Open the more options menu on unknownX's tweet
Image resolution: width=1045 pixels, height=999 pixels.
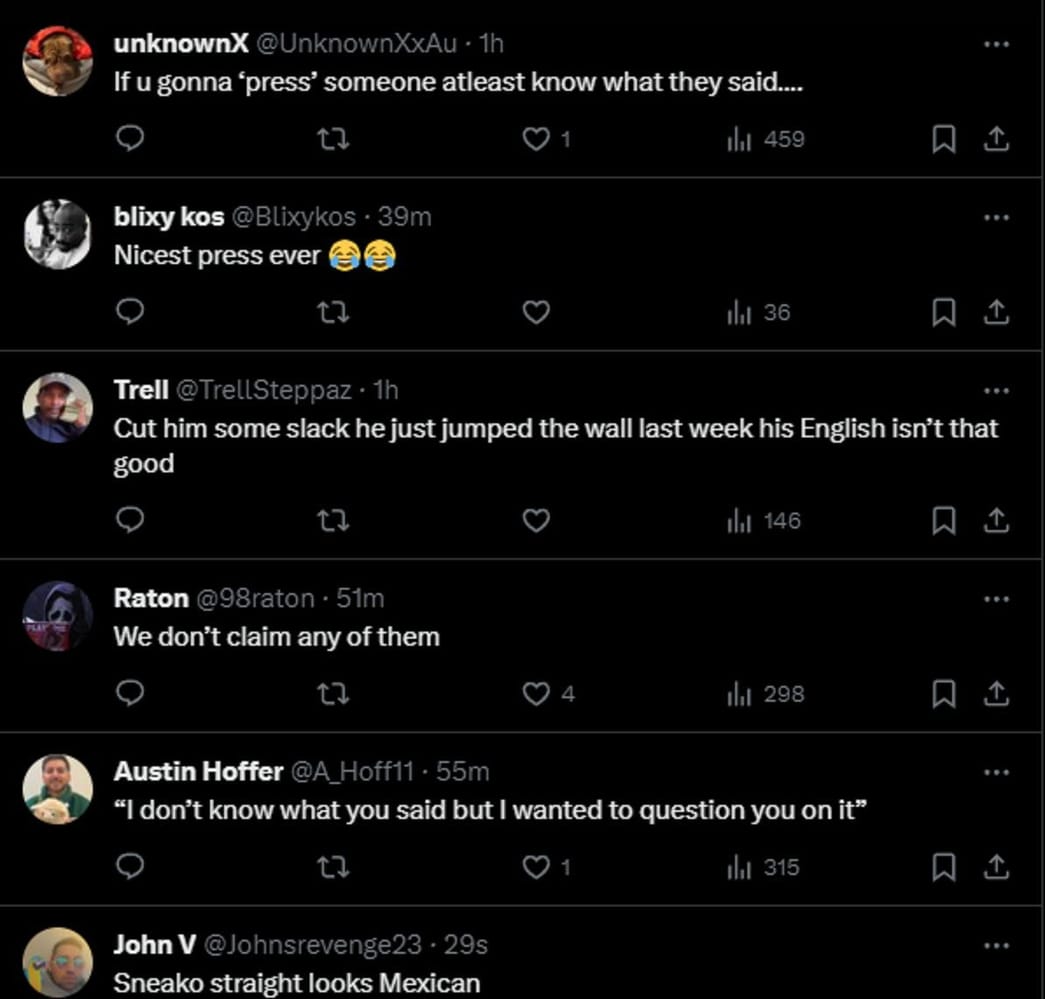click(996, 42)
